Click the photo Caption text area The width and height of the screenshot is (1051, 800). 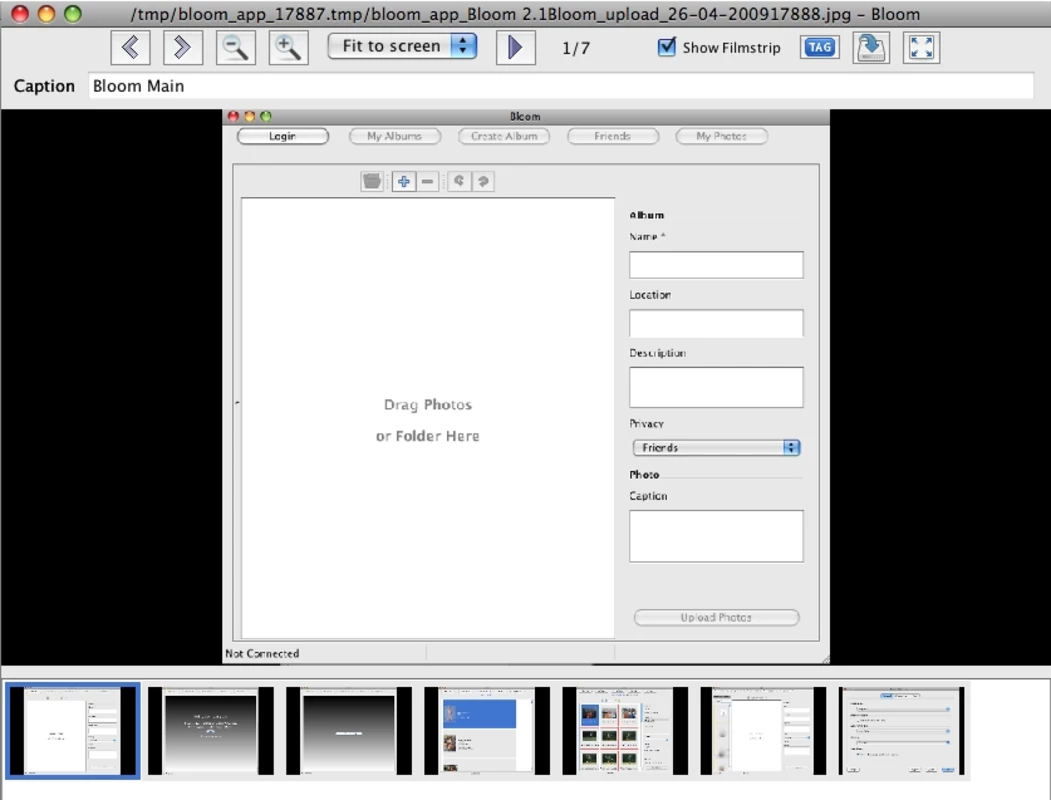[716, 536]
